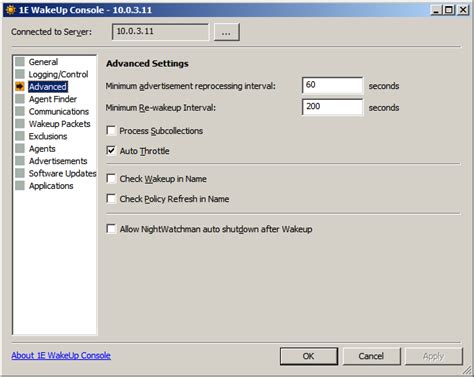The image size is (474, 377).
Task: Enable Process Subcollections checkbox
Action: point(111,130)
